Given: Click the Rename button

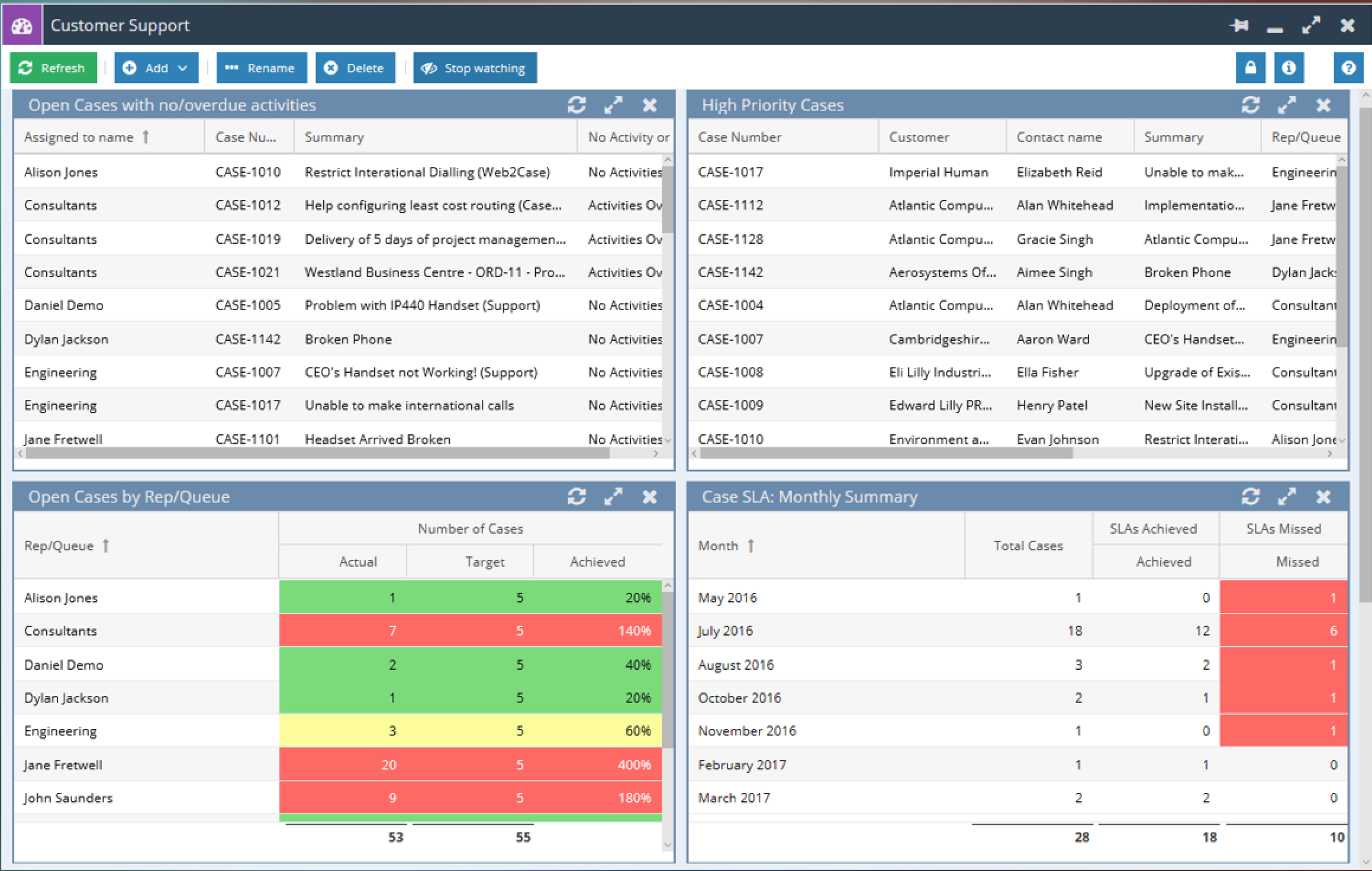Looking at the screenshot, I should [261, 68].
